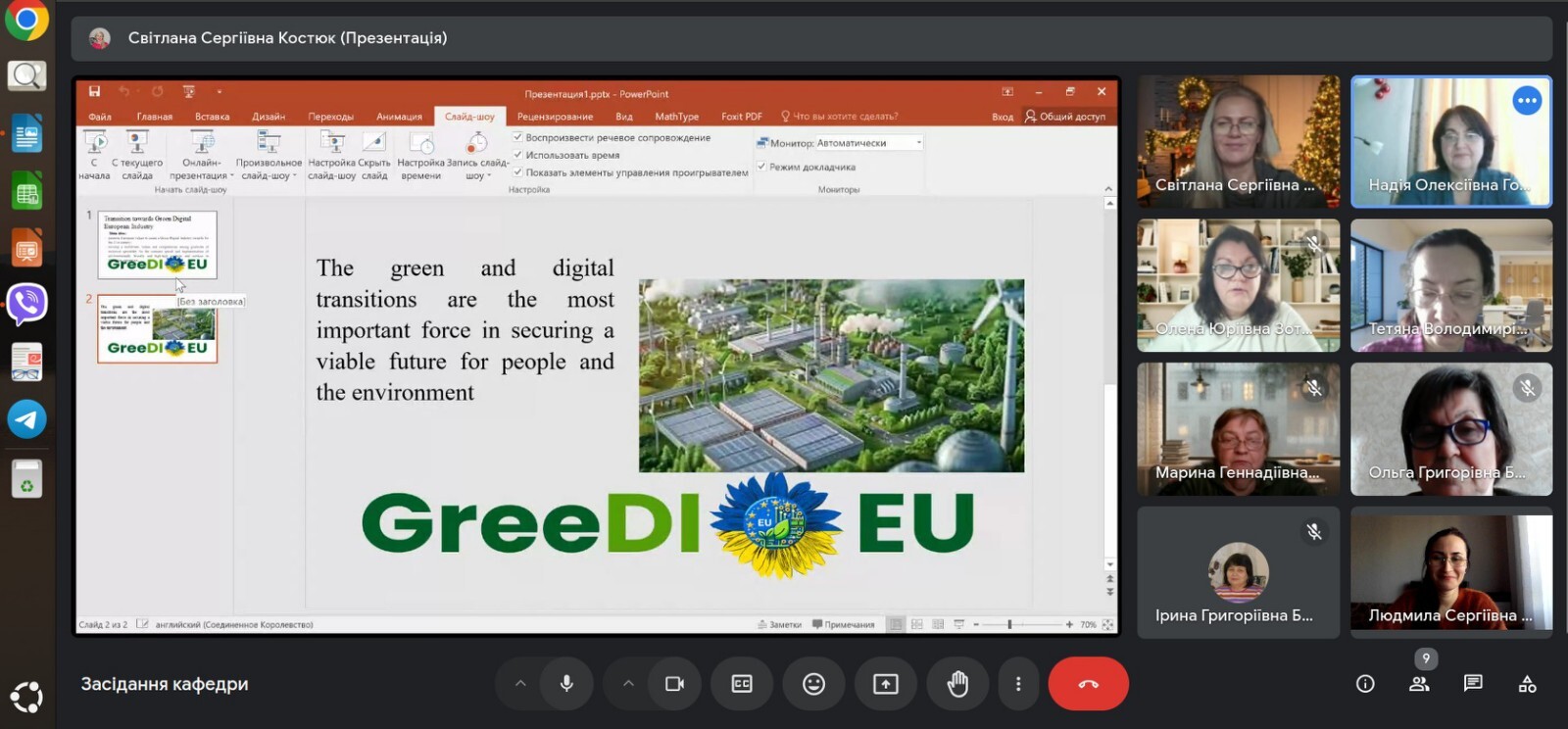Toggle the show media controls checkbox
1568x729 pixels.
click(517, 172)
